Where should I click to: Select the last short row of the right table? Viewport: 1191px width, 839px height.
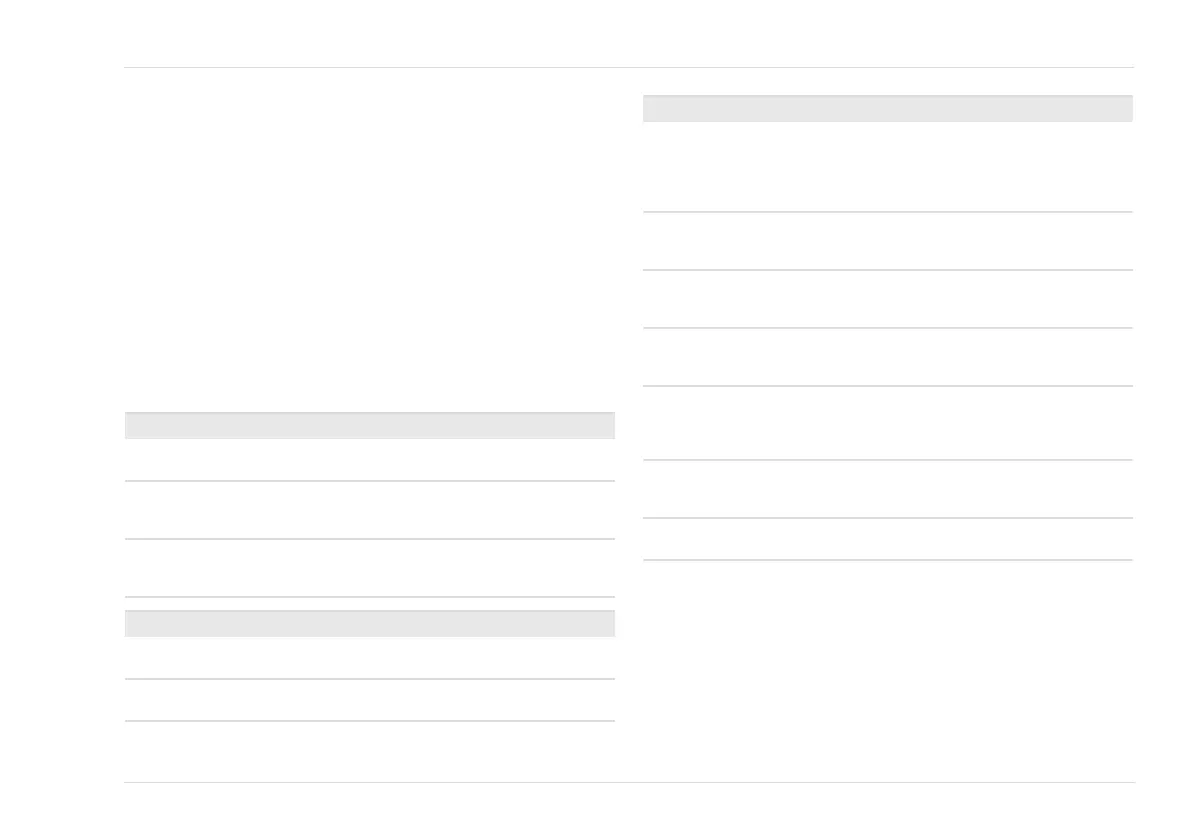pos(887,539)
